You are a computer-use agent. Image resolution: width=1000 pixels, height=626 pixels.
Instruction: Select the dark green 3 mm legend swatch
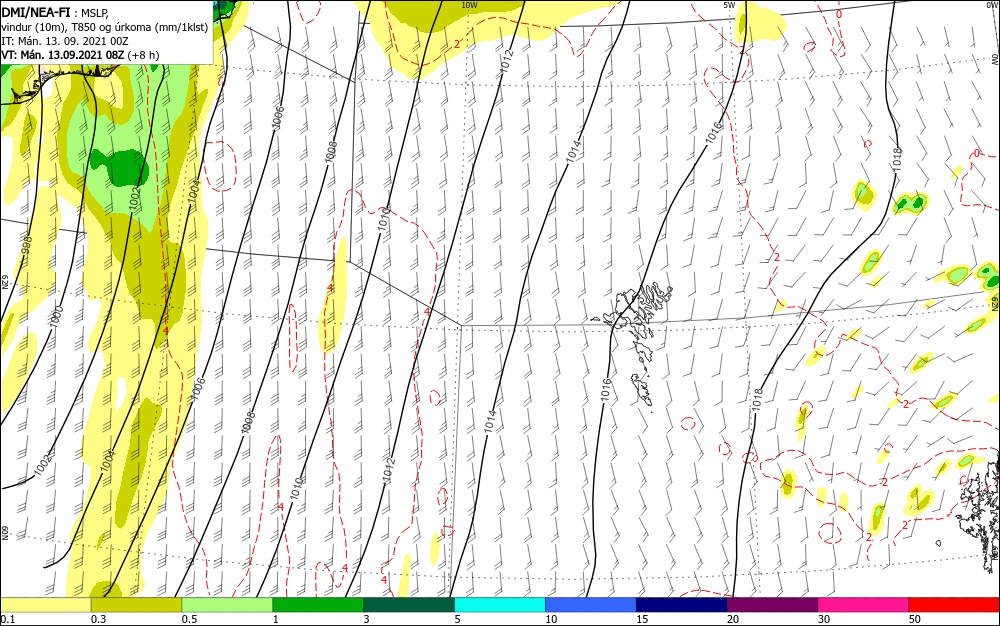[409, 606]
